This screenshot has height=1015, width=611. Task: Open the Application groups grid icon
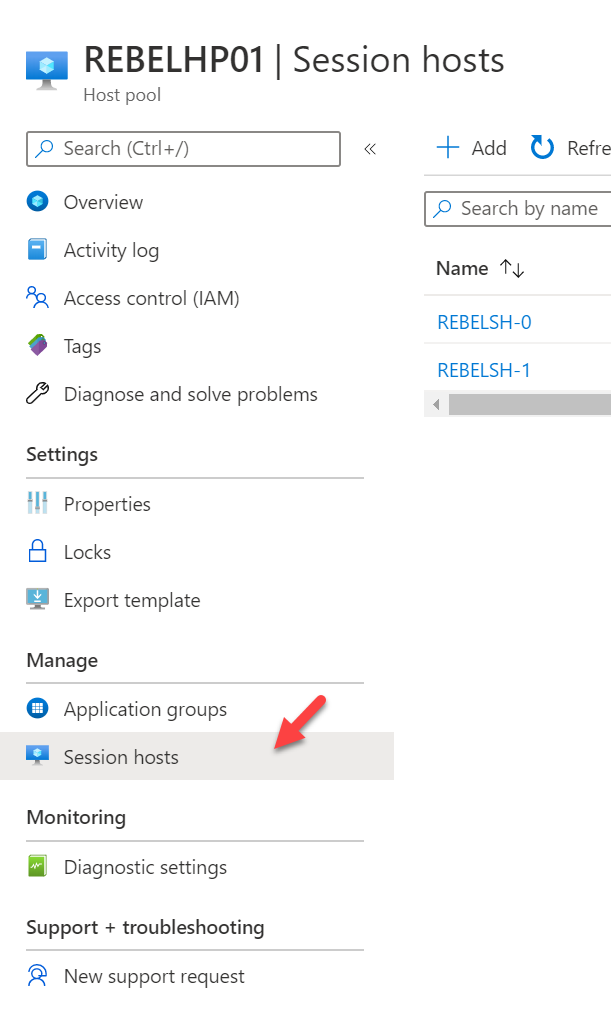(x=38, y=708)
